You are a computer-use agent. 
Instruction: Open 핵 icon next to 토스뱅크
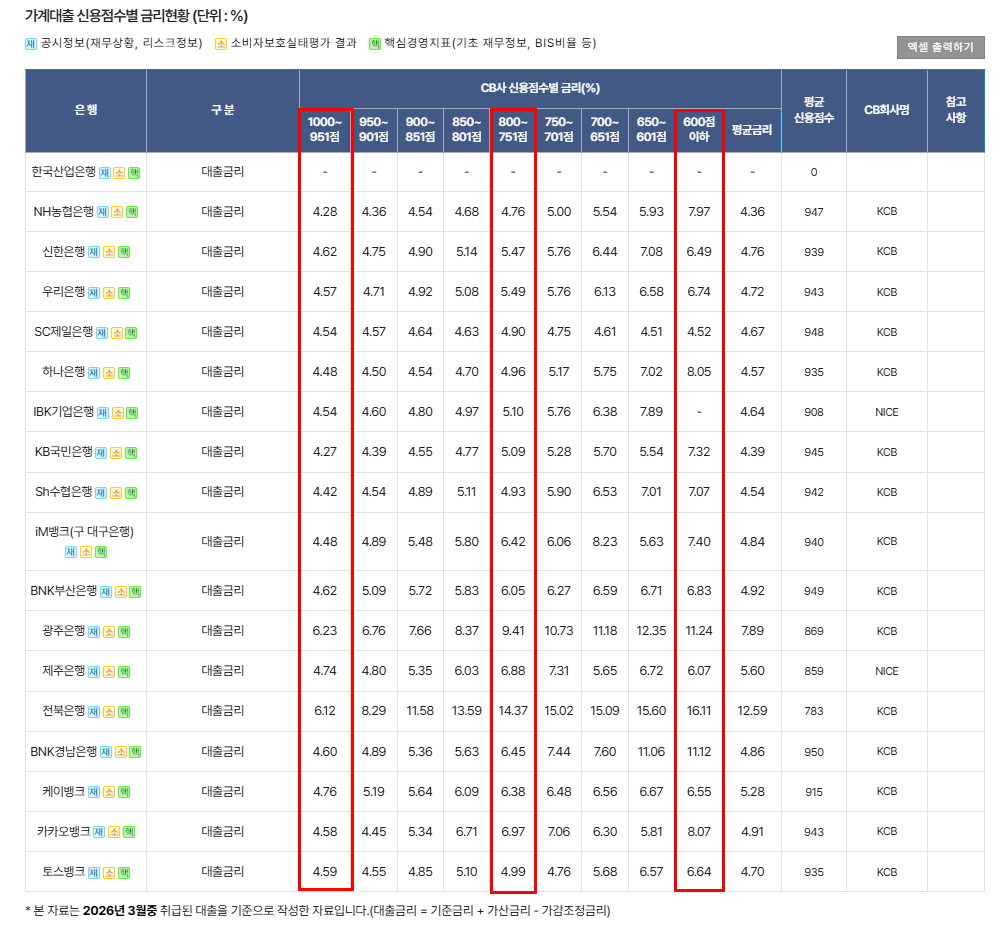coord(125,872)
